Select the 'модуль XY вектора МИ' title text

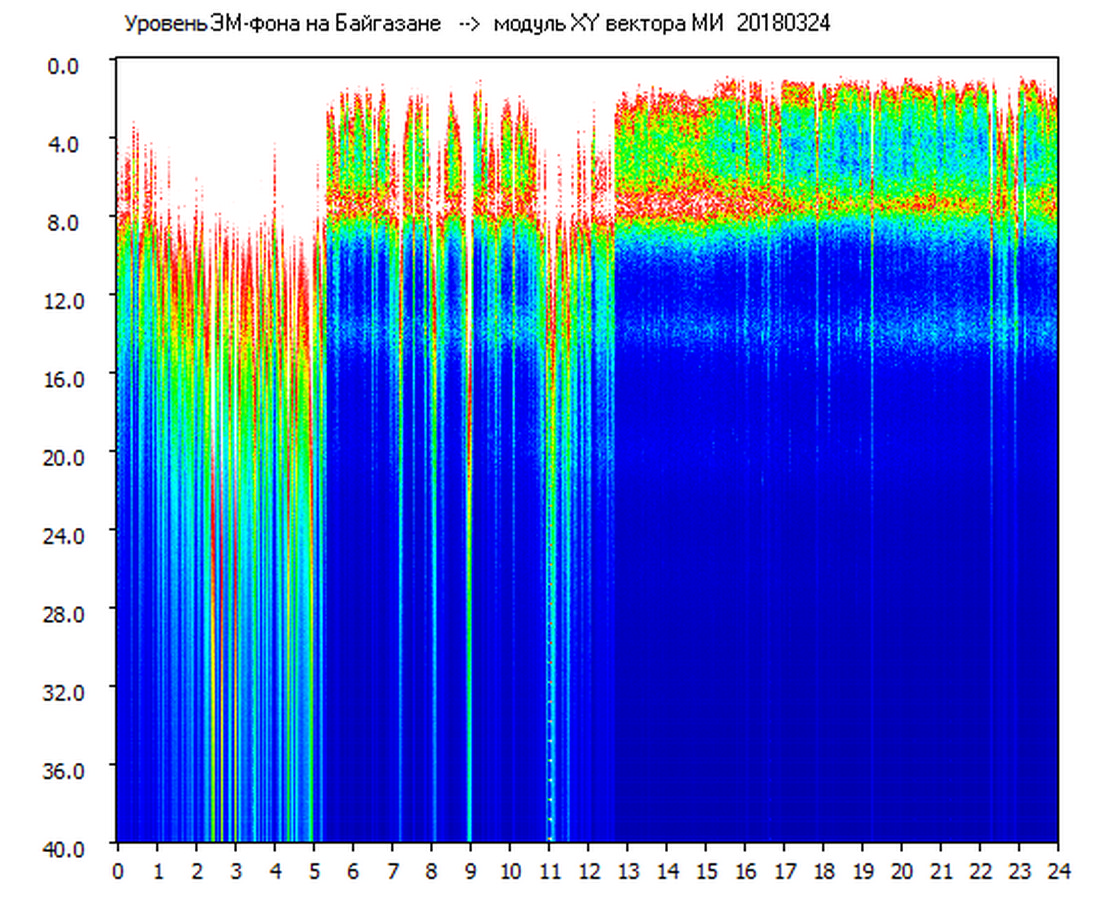pos(613,24)
